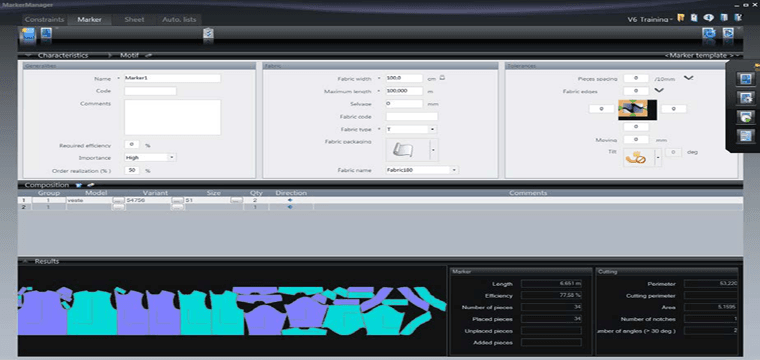Click the eye icon in top-right toolbar
This screenshot has height=360, width=760.
[709, 18]
